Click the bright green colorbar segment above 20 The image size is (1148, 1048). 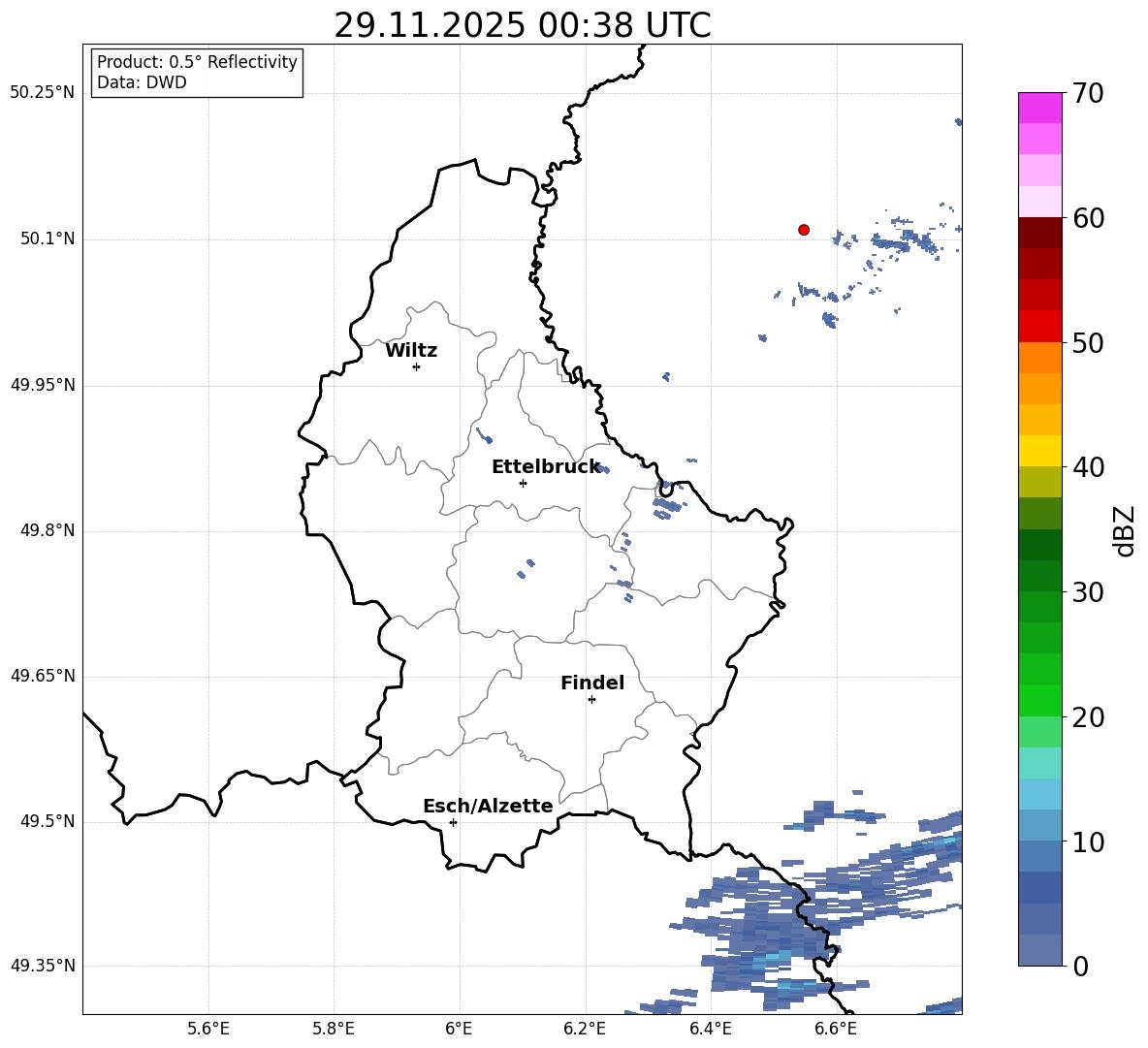click(1039, 700)
